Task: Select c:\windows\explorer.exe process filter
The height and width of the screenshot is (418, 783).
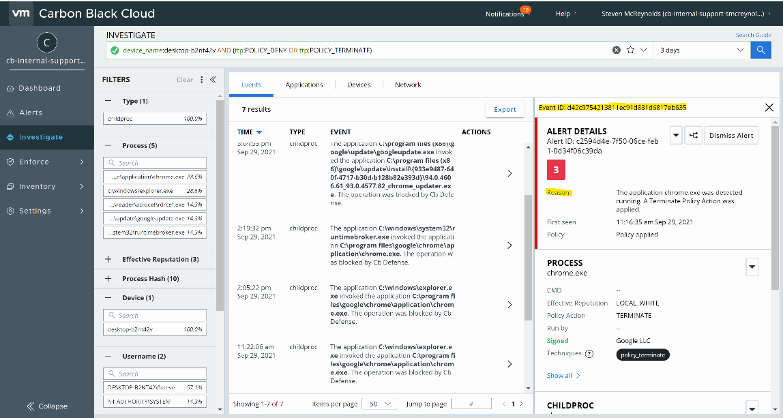Action: (x=155, y=191)
